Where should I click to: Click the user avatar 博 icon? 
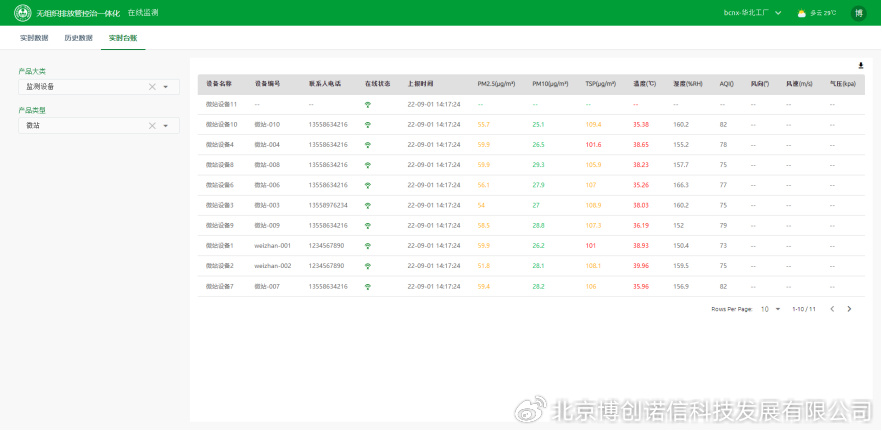pos(858,13)
